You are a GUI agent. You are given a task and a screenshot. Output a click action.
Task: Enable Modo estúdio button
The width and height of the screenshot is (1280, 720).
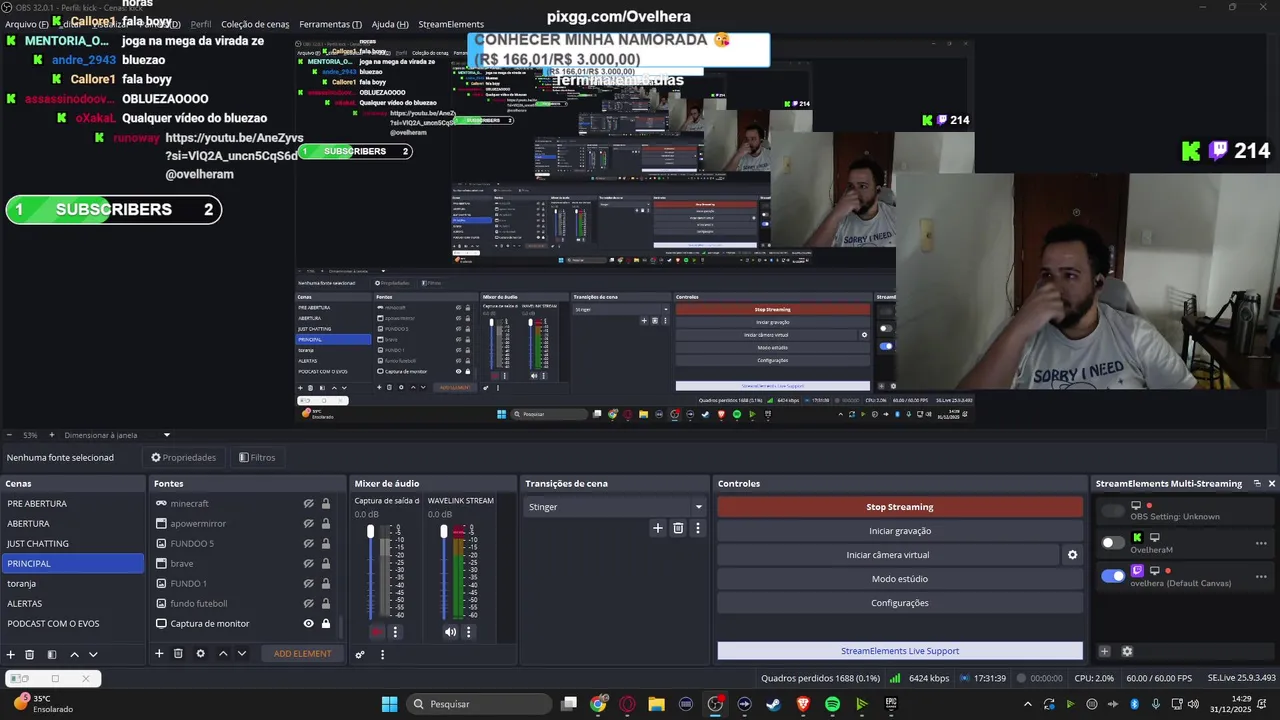pyautogui.click(x=900, y=579)
